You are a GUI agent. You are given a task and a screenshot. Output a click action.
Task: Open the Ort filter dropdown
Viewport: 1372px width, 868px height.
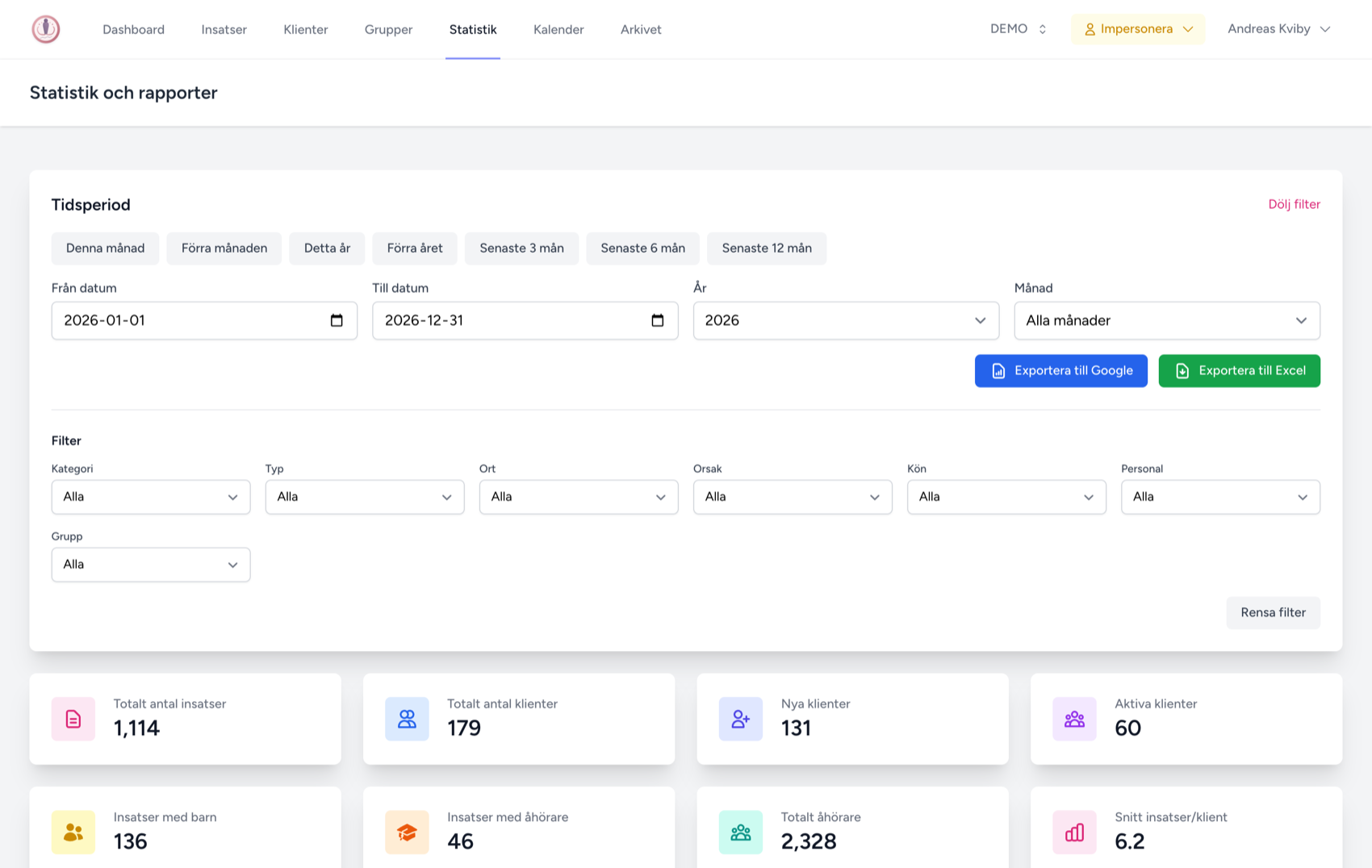(579, 497)
